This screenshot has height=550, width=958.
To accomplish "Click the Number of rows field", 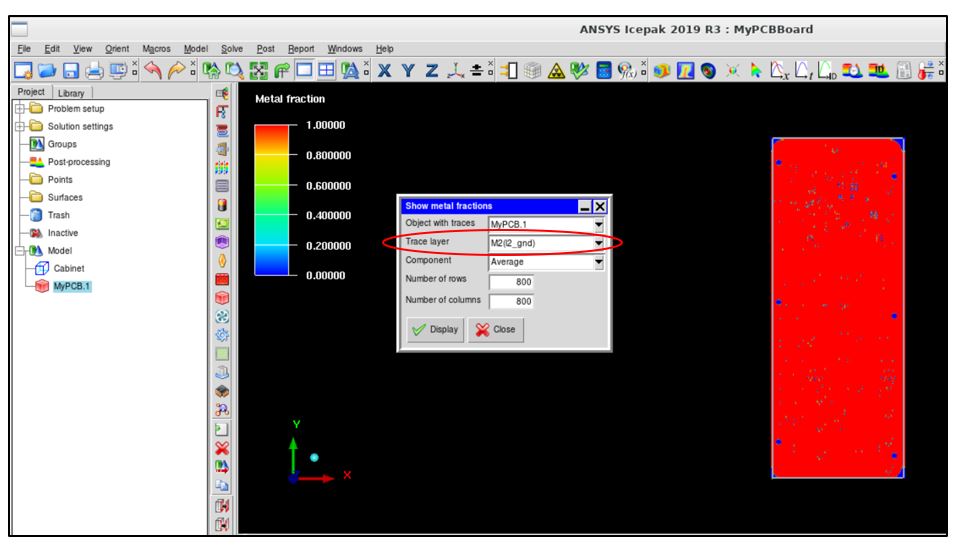I will pyautogui.click(x=511, y=282).
